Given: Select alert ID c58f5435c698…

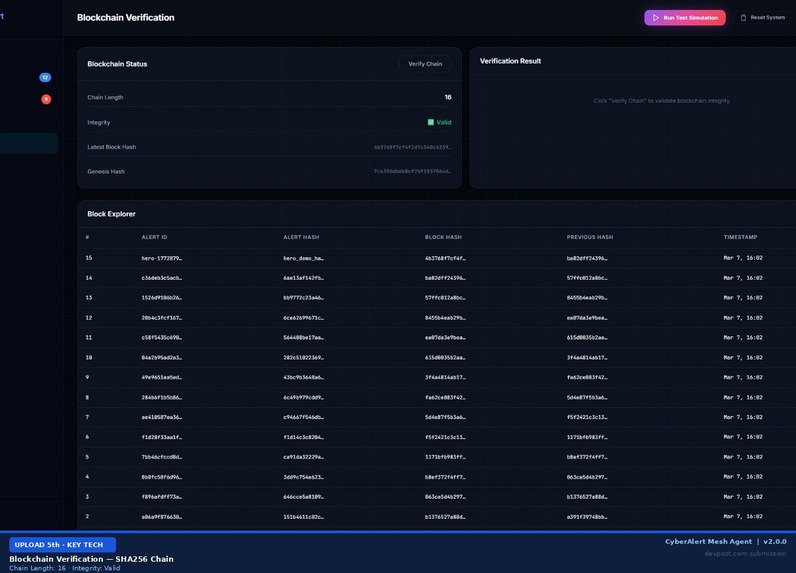Looking at the screenshot, I should click(161, 338).
